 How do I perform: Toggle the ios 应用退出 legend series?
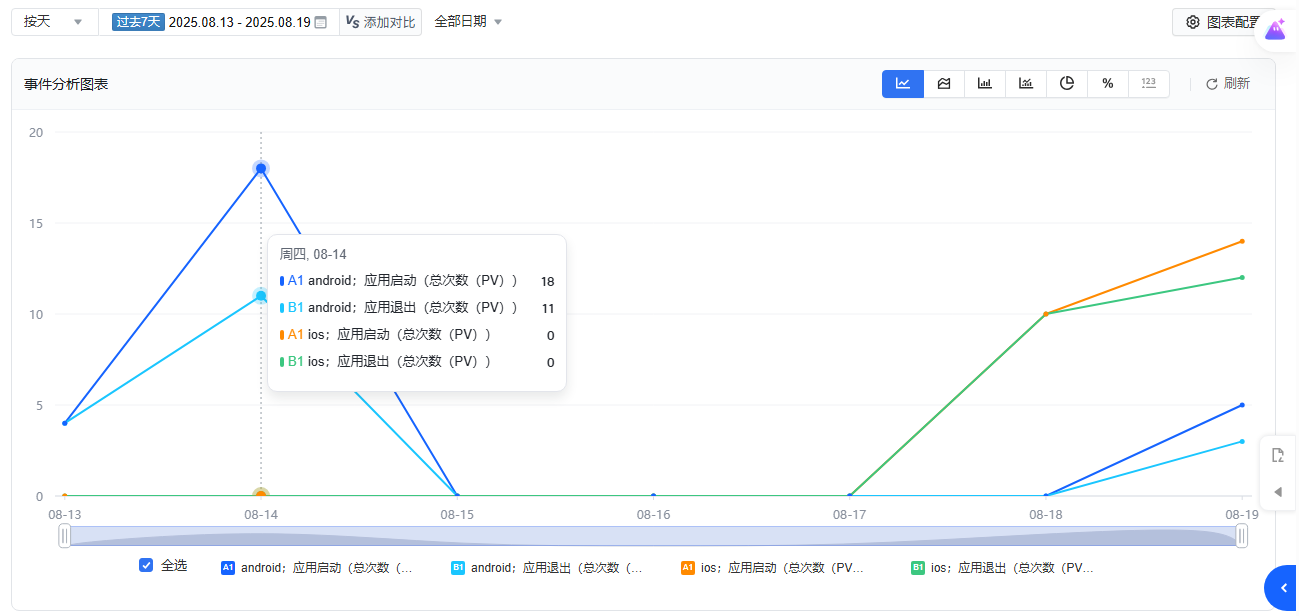pos(1002,568)
